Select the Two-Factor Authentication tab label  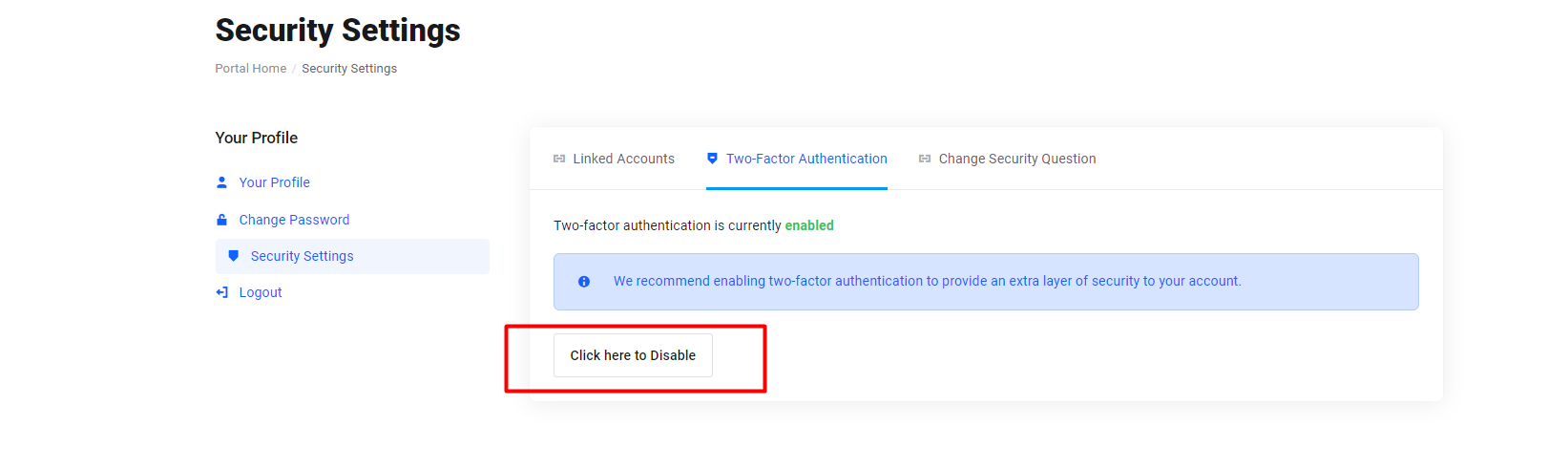(x=806, y=159)
